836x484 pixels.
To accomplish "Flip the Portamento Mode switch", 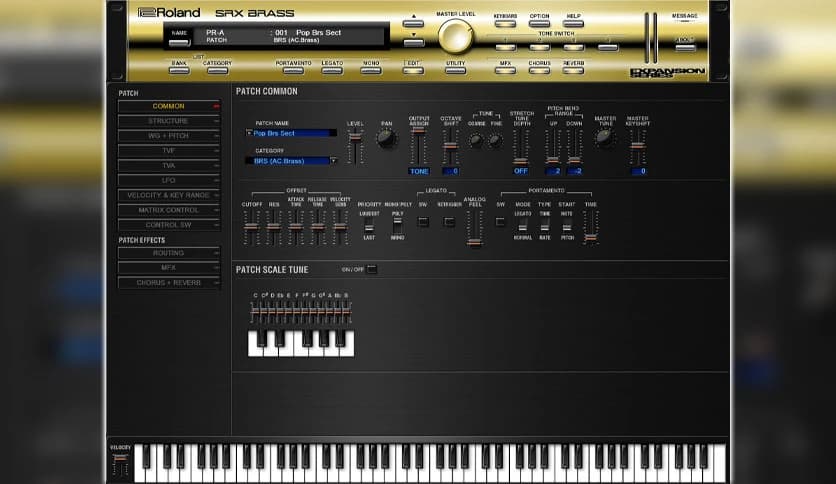I will point(522,225).
